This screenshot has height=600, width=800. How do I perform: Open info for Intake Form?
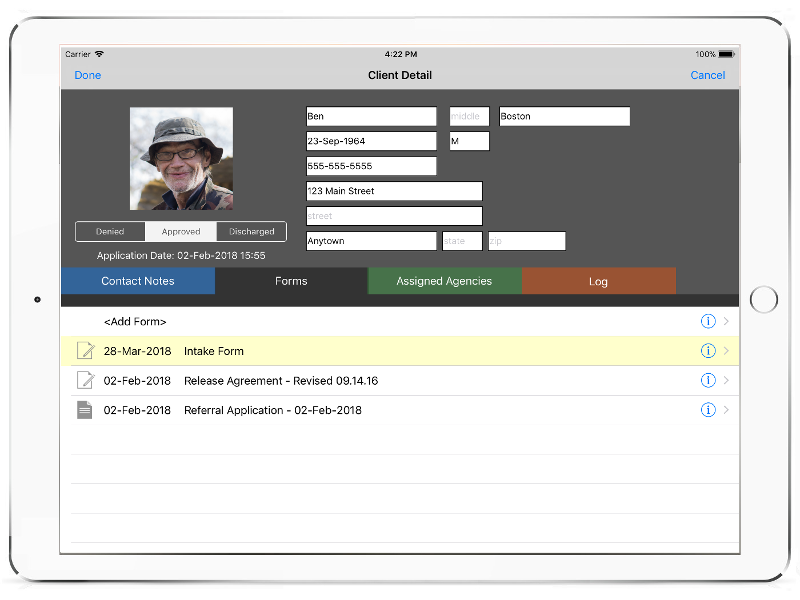coord(708,351)
